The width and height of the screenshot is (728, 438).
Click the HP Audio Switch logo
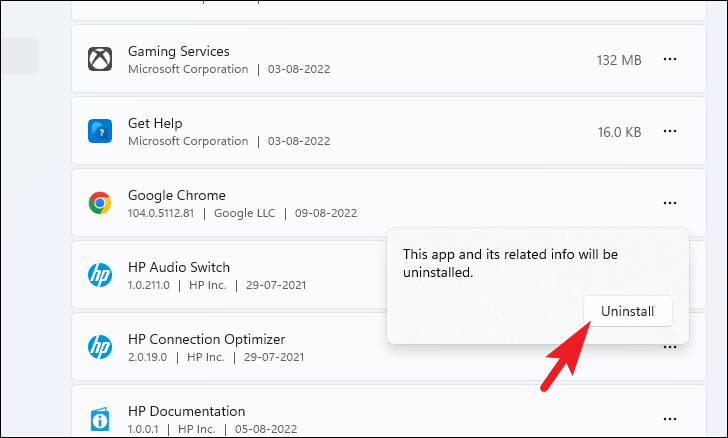tap(100, 275)
